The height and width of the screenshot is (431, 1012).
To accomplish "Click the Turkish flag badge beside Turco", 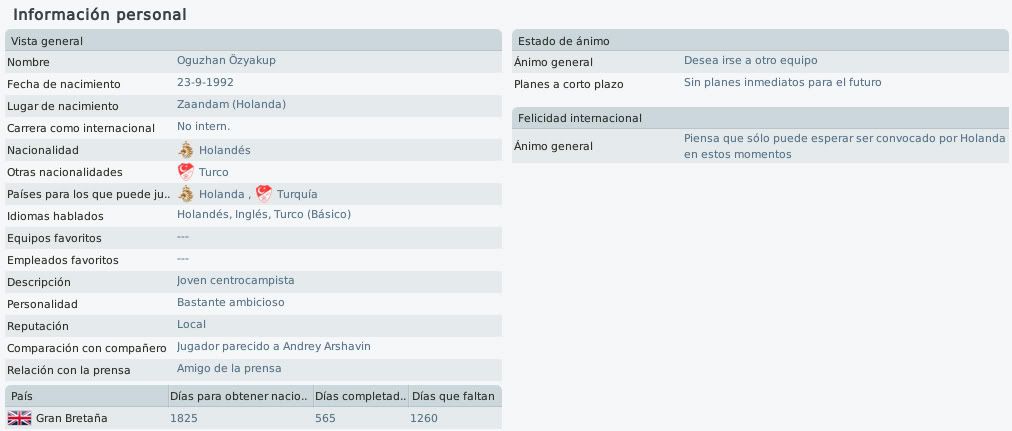I will click(186, 172).
